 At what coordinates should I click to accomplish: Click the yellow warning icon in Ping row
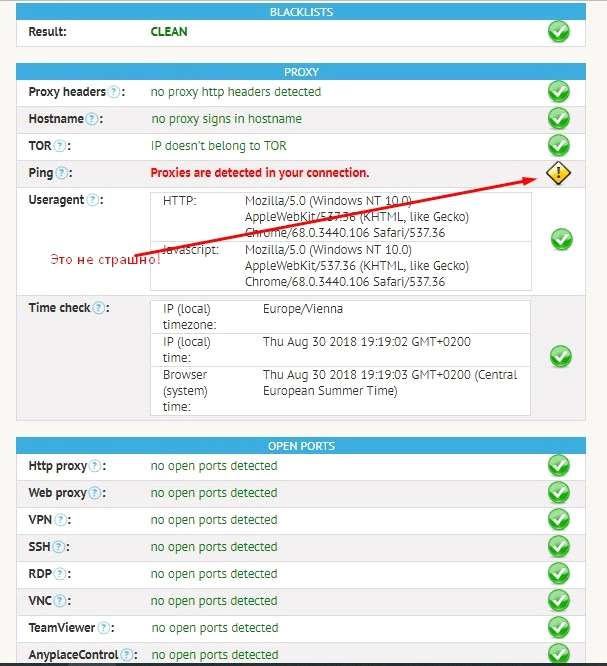pyautogui.click(x=559, y=173)
